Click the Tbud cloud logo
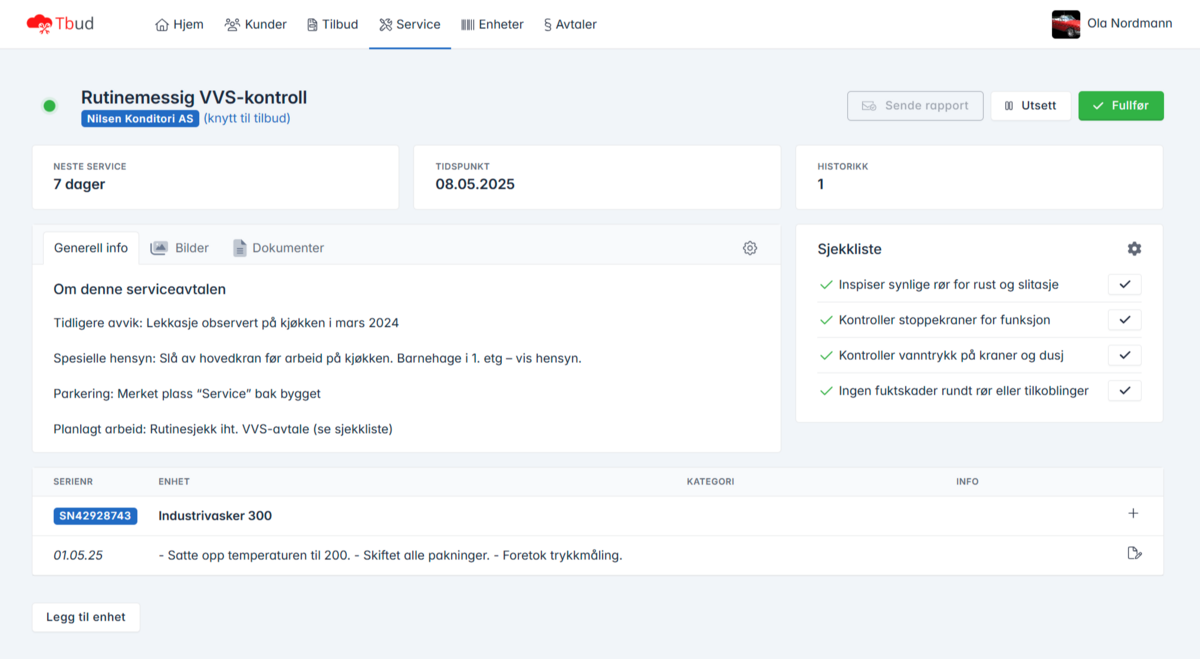 tap(39, 24)
